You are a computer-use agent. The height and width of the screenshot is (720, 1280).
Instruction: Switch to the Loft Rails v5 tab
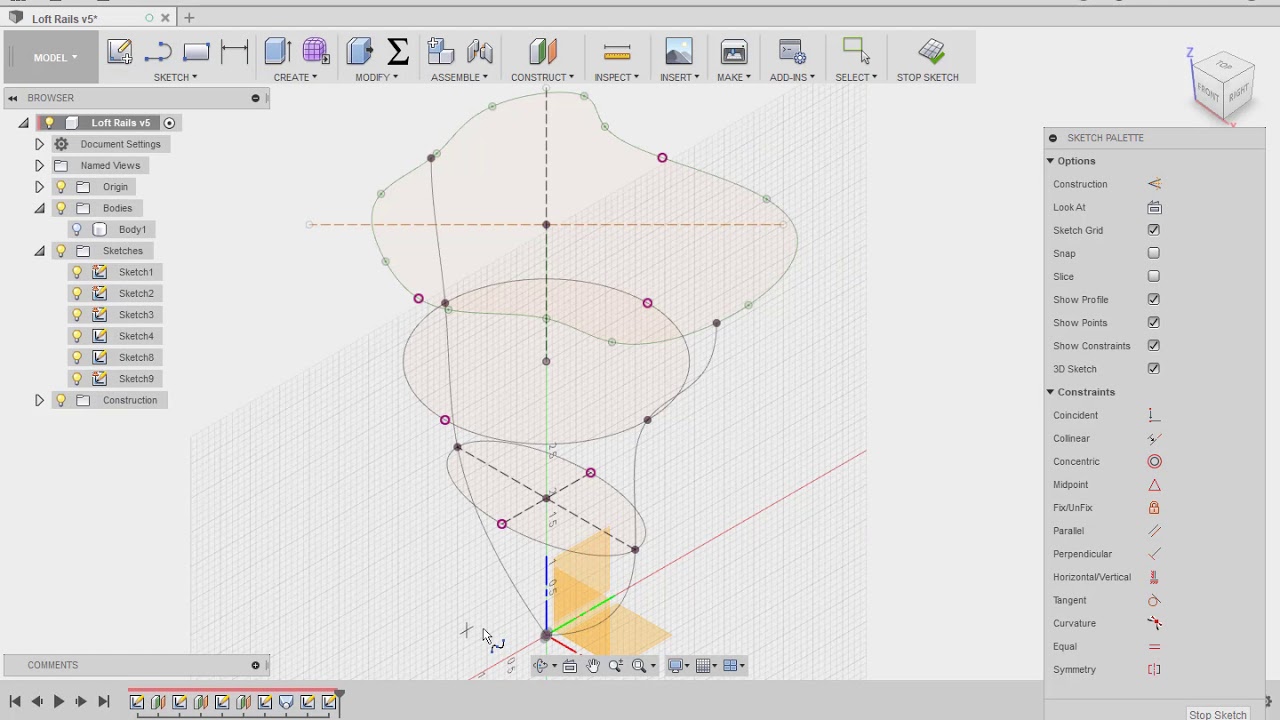[x=64, y=18]
